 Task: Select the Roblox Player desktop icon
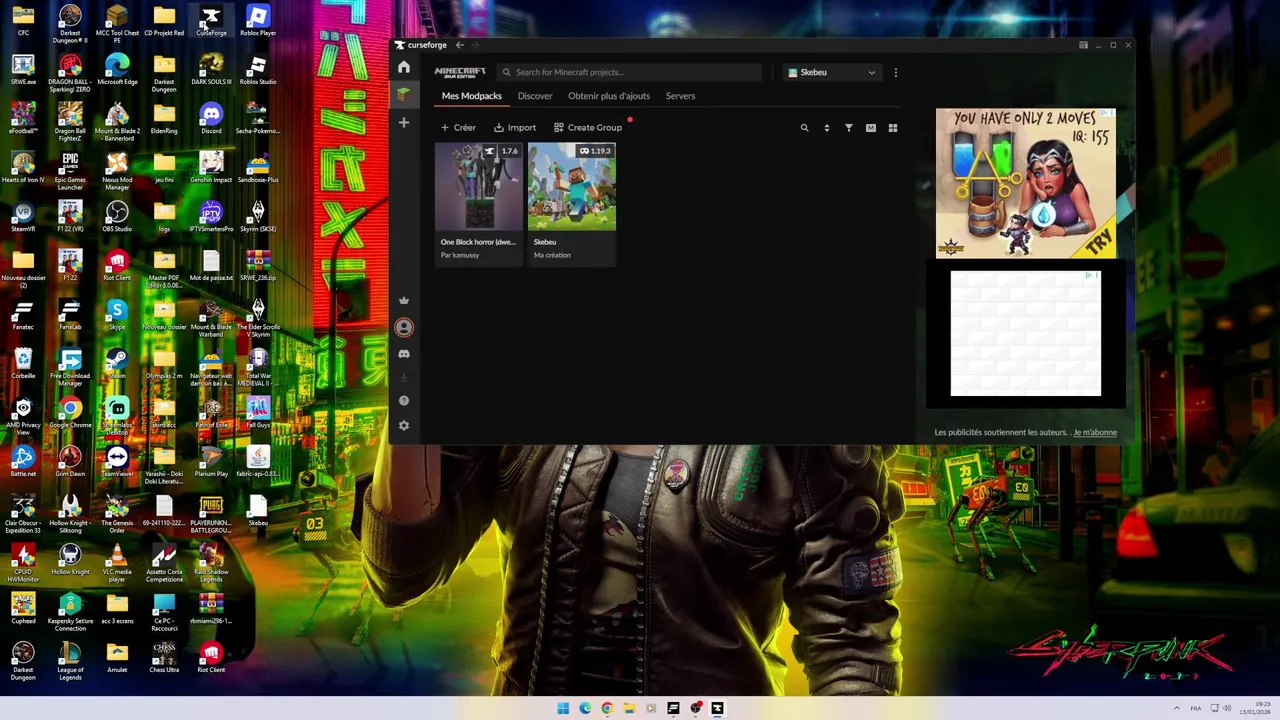[258, 21]
